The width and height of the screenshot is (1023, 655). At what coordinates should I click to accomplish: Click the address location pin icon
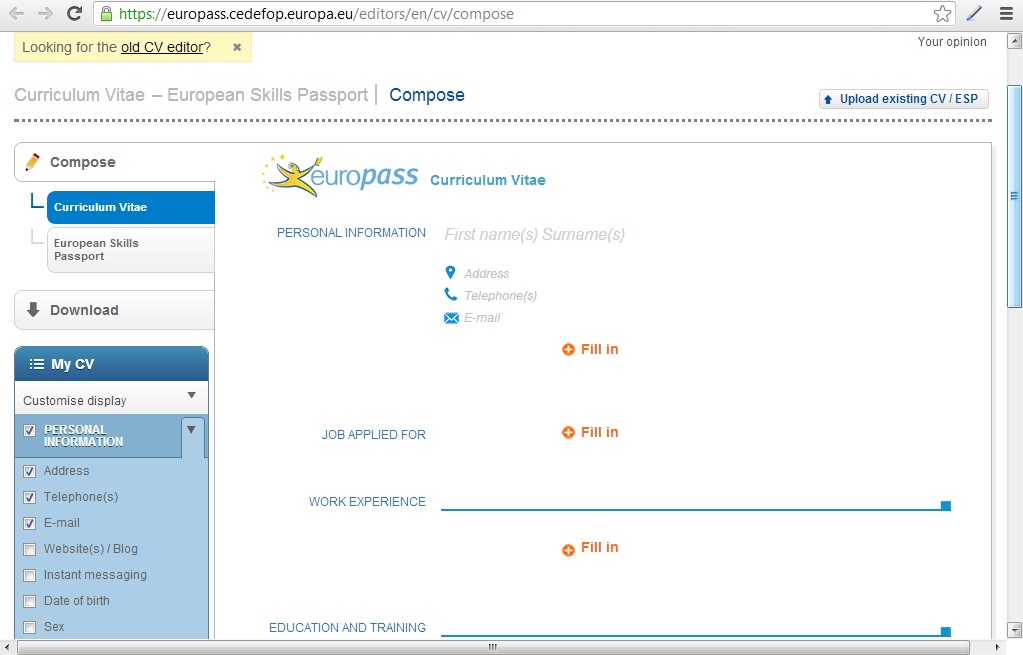(450, 271)
